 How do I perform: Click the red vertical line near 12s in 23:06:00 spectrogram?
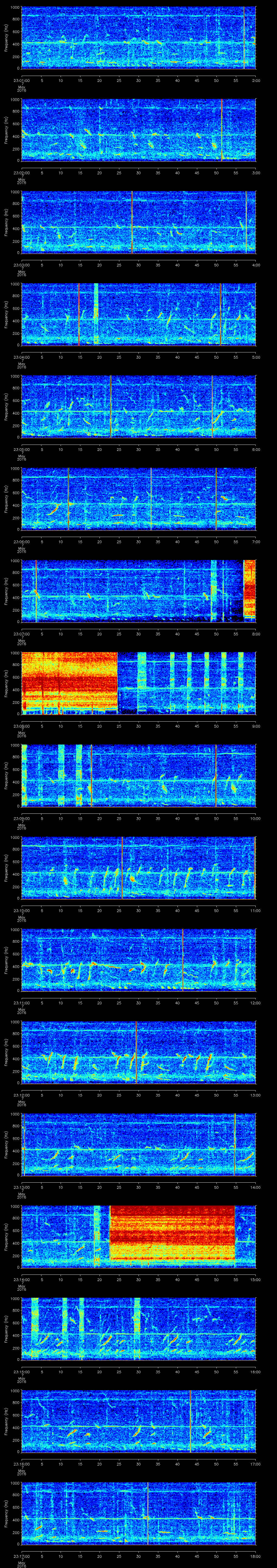click(x=68, y=499)
